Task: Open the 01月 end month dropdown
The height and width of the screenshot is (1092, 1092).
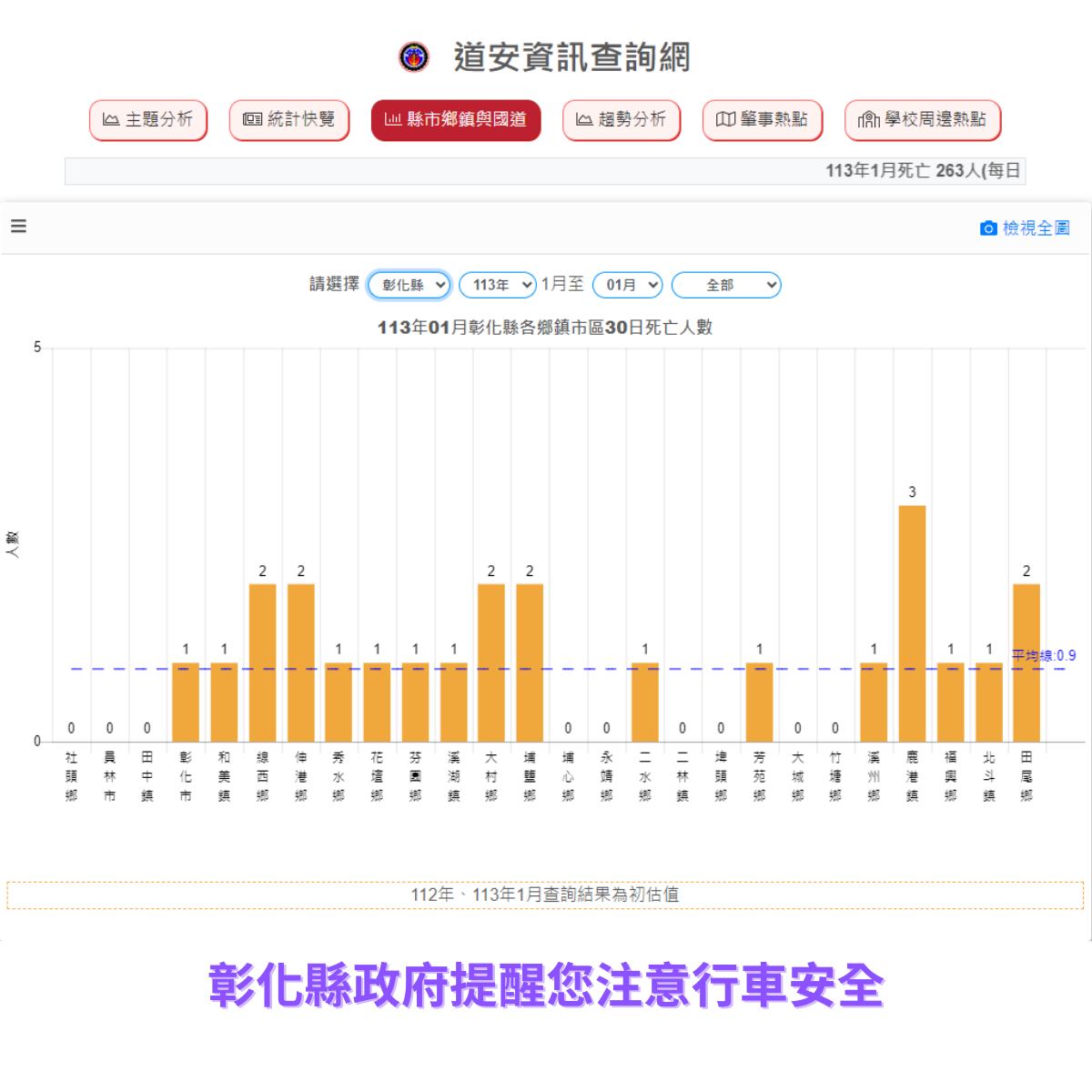Action: click(627, 285)
